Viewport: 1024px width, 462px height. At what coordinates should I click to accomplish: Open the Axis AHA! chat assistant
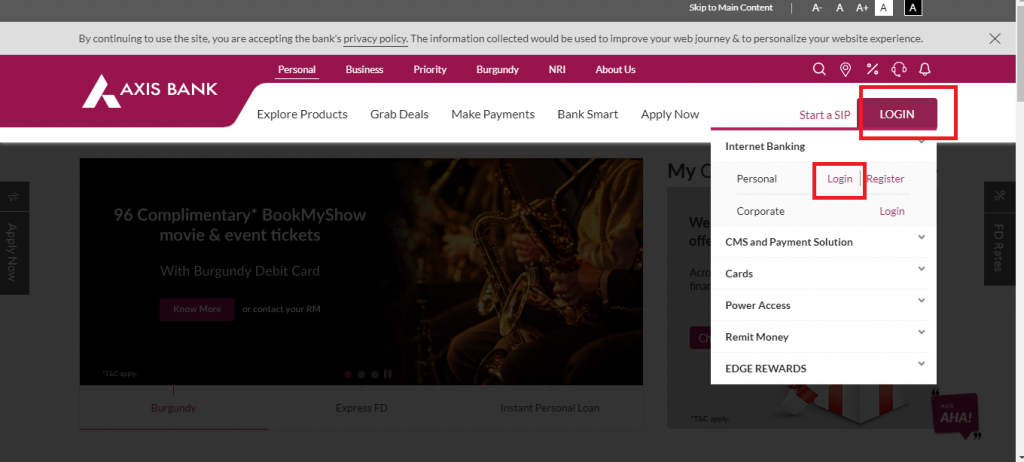coord(956,416)
